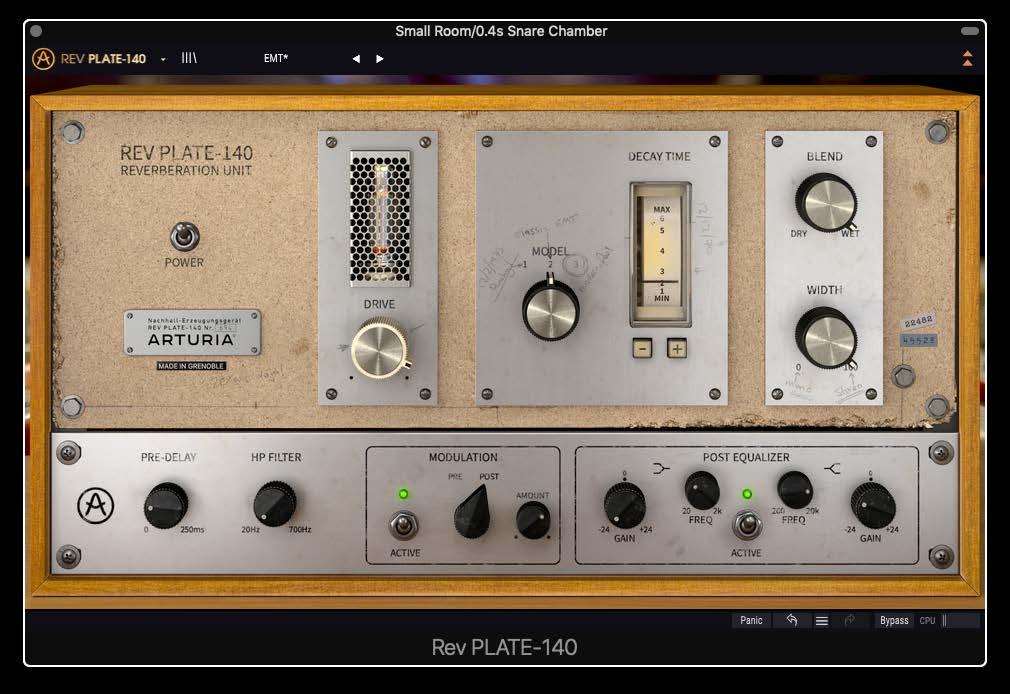
Task: Click the gray pill button at the window's top right
Action: point(969,30)
